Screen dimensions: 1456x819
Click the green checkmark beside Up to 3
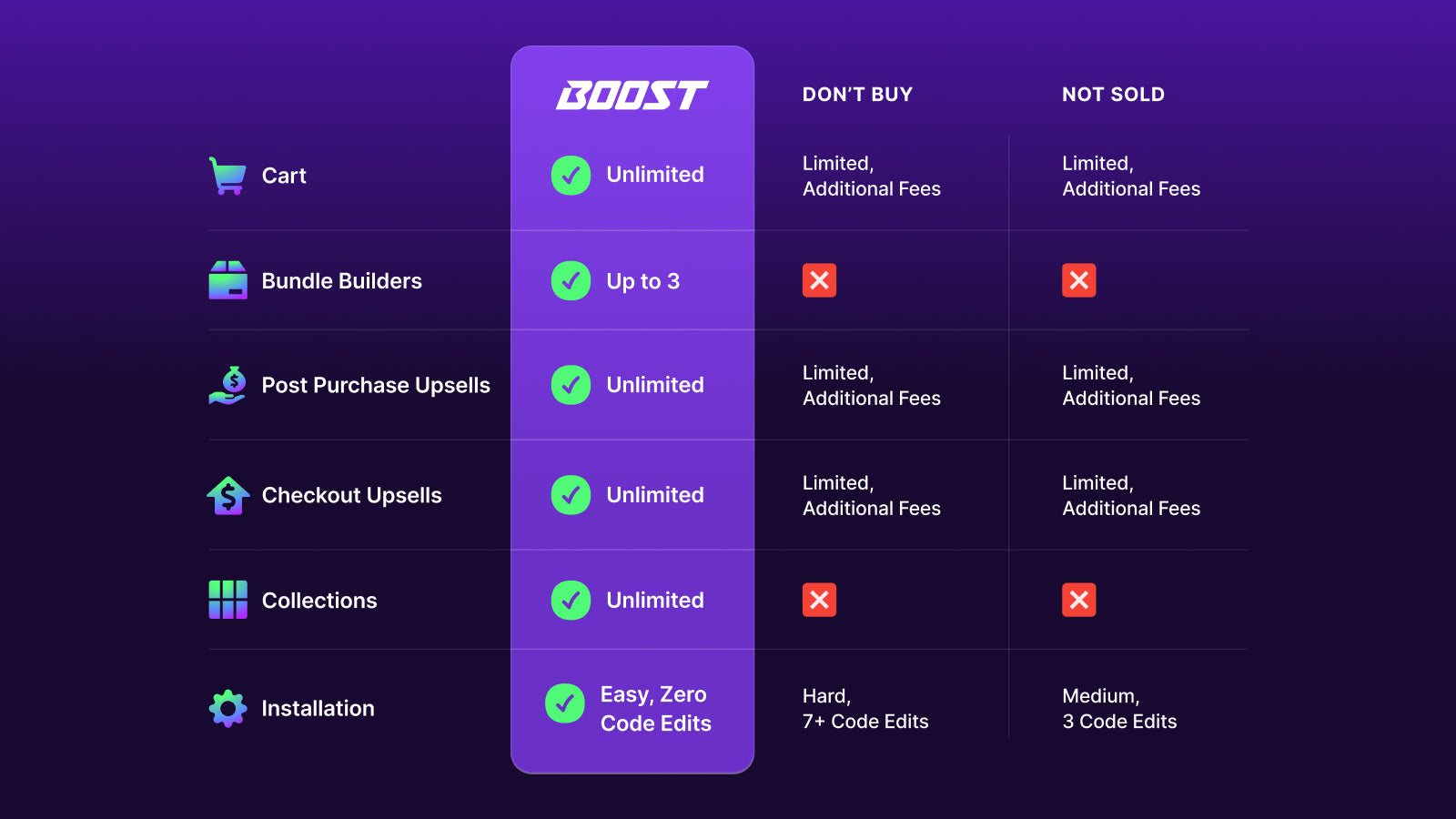571,281
